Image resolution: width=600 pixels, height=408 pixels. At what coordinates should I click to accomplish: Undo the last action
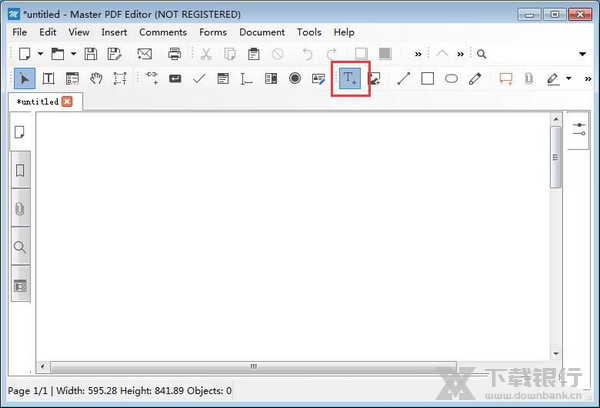click(307, 54)
